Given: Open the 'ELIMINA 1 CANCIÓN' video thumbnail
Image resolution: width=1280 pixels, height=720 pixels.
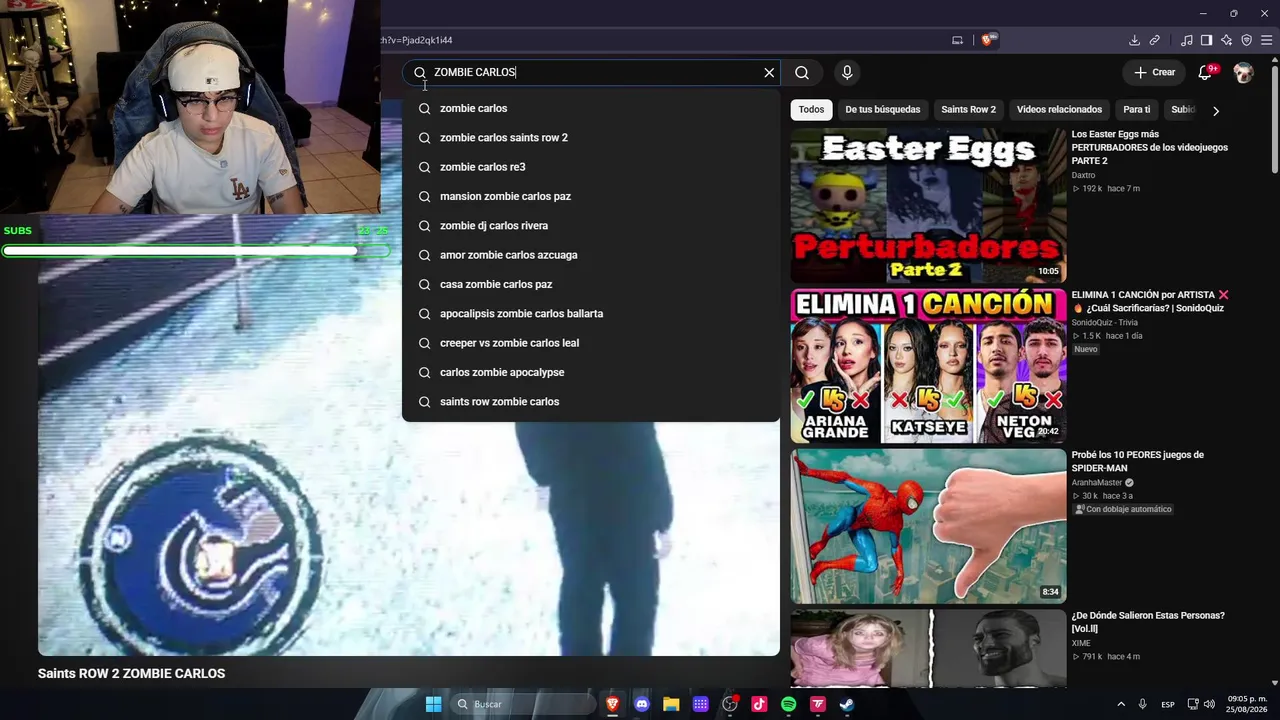Looking at the screenshot, I should (x=928, y=366).
